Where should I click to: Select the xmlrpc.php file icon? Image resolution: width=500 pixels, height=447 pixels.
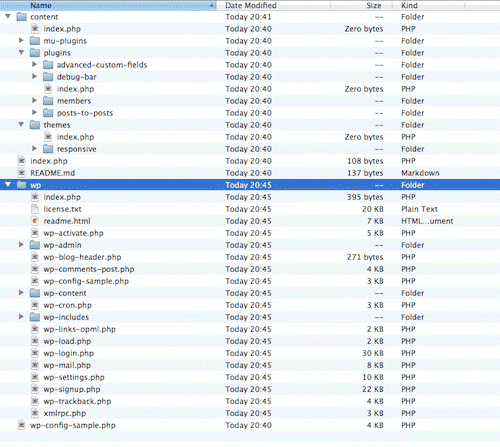pos(35,413)
